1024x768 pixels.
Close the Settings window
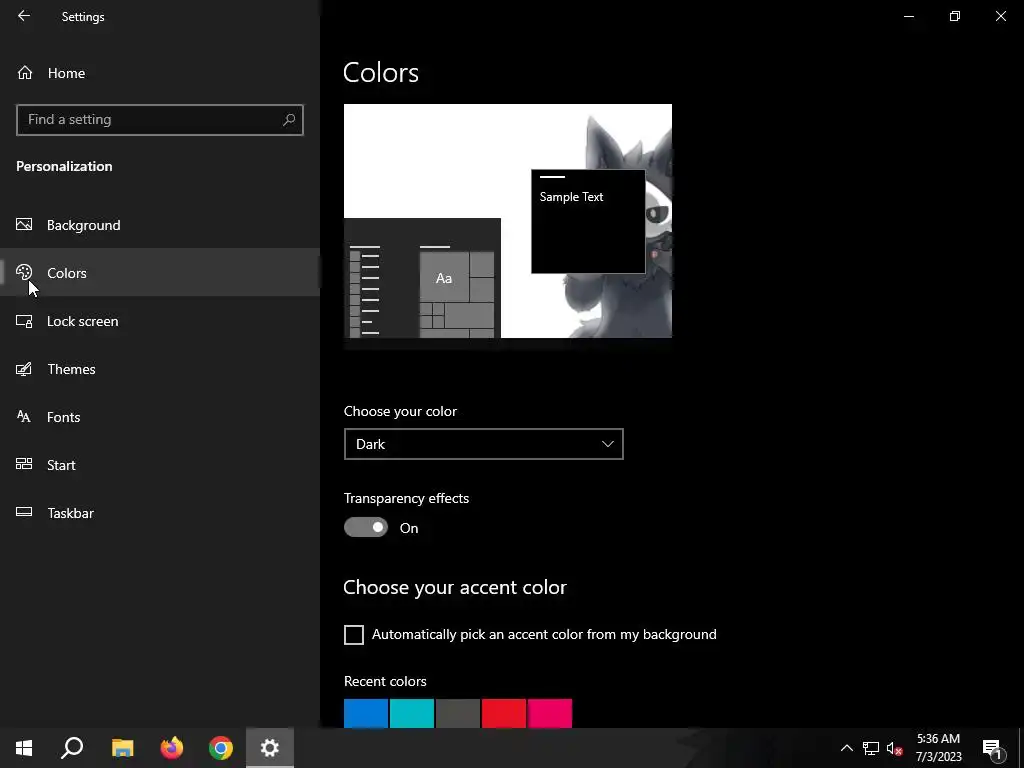pos(1000,16)
